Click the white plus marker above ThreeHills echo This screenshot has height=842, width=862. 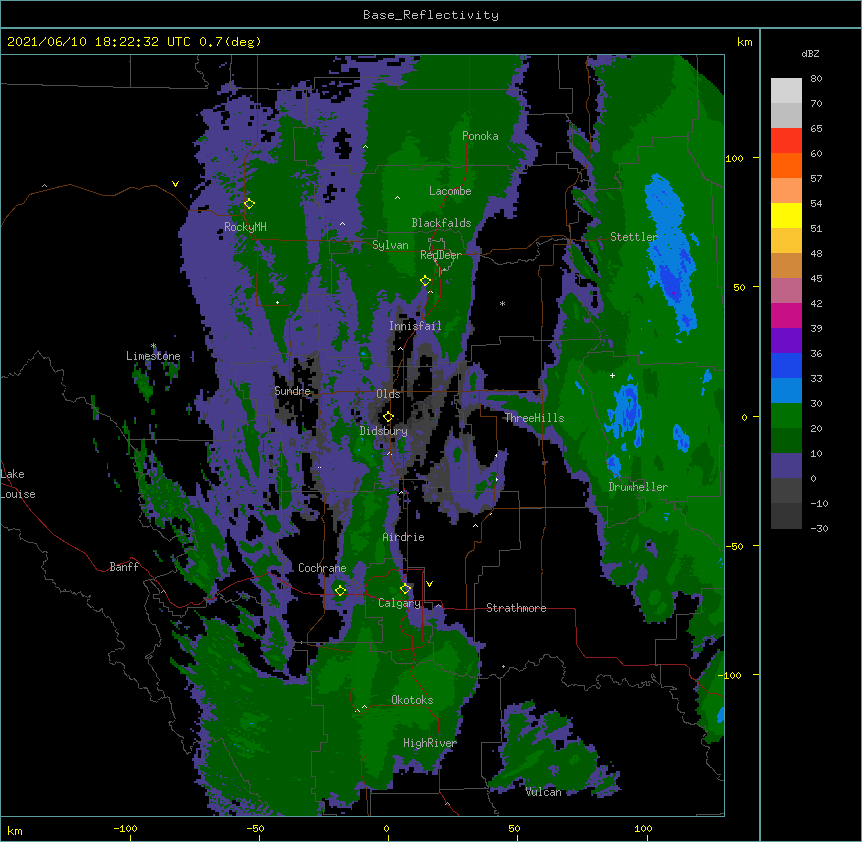point(612,375)
